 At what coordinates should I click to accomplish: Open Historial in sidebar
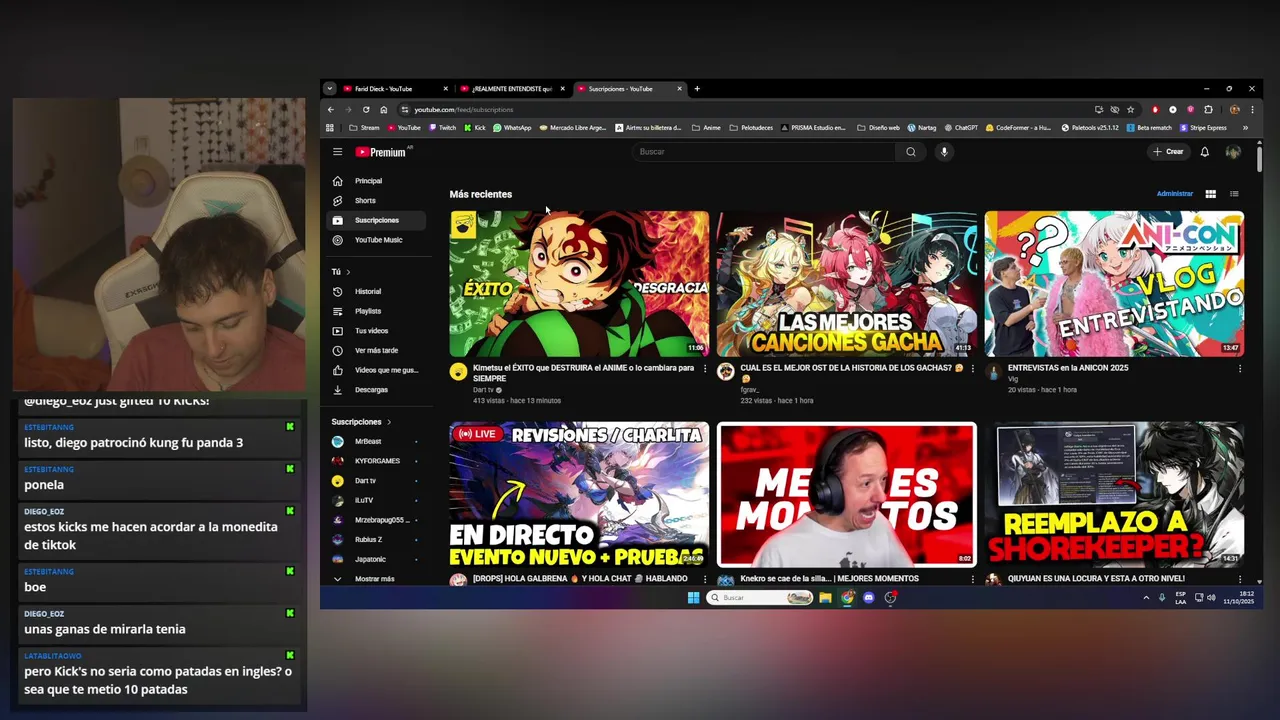[377, 292]
